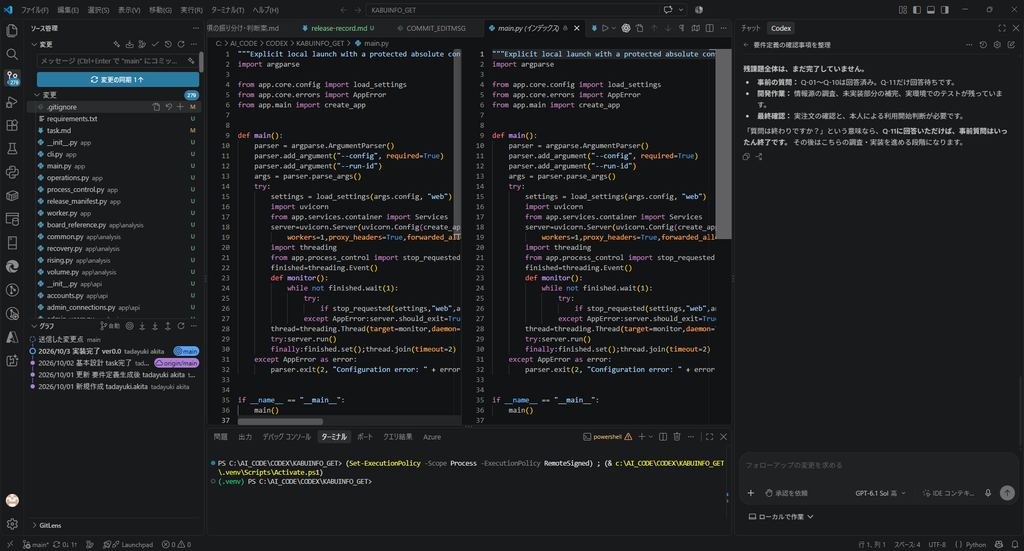Image resolution: width=1024 pixels, height=551 pixels.
Task: Click back arrow in Codex panel header
Action: click(746, 45)
